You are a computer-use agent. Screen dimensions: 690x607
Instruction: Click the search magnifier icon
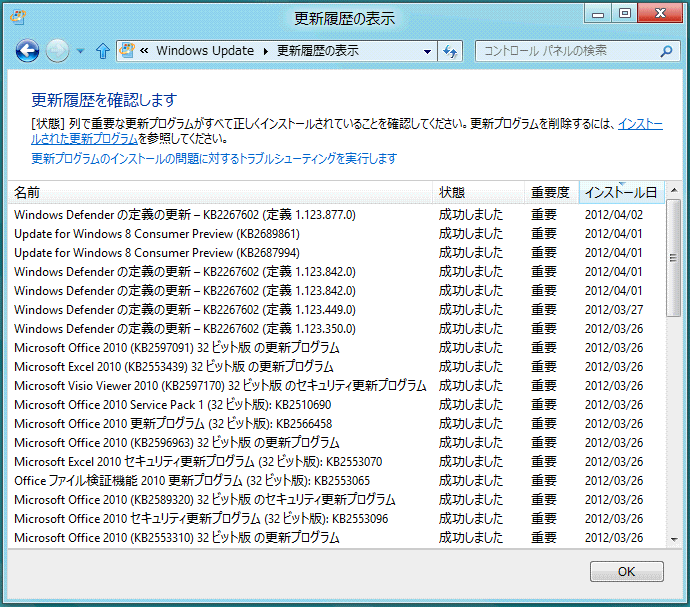pos(667,51)
